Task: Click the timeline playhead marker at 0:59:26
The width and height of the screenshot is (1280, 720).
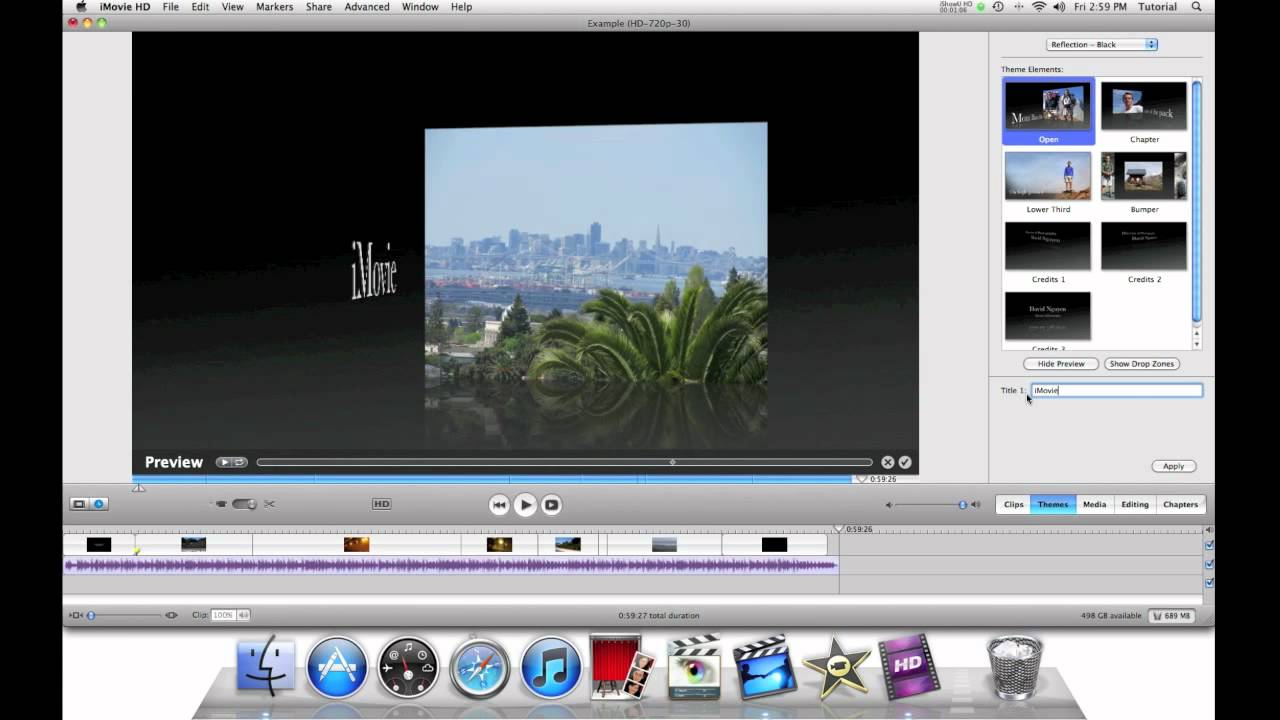Action: click(840, 529)
